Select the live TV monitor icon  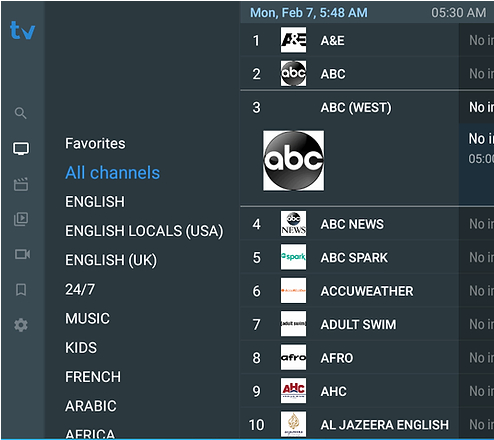[21, 149]
